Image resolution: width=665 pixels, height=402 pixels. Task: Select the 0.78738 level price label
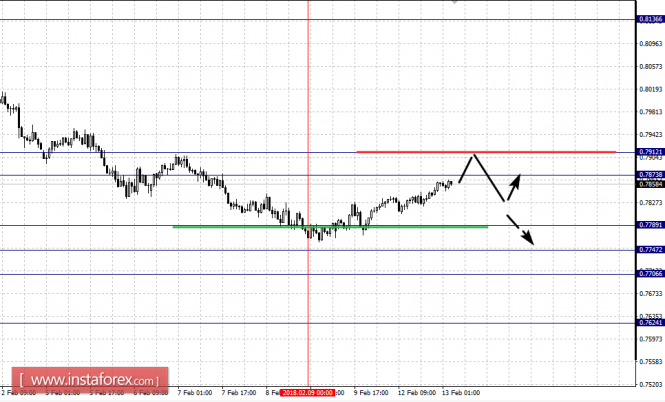tap(651, 175)
